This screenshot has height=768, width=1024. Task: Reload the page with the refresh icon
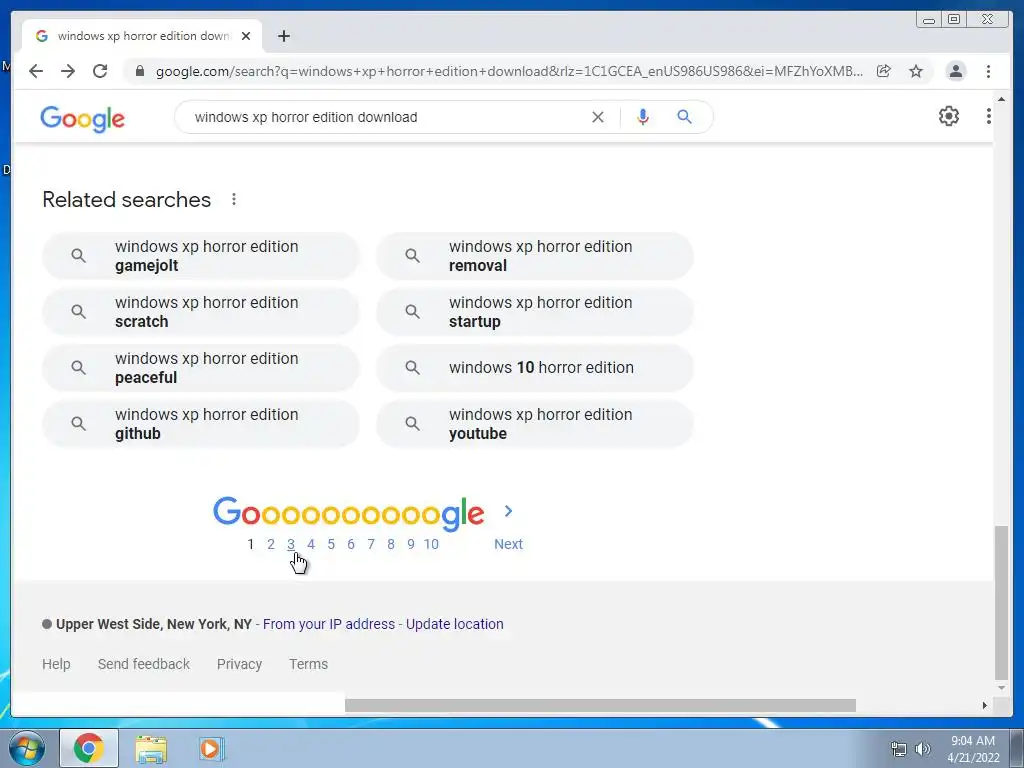pos(100,71)
